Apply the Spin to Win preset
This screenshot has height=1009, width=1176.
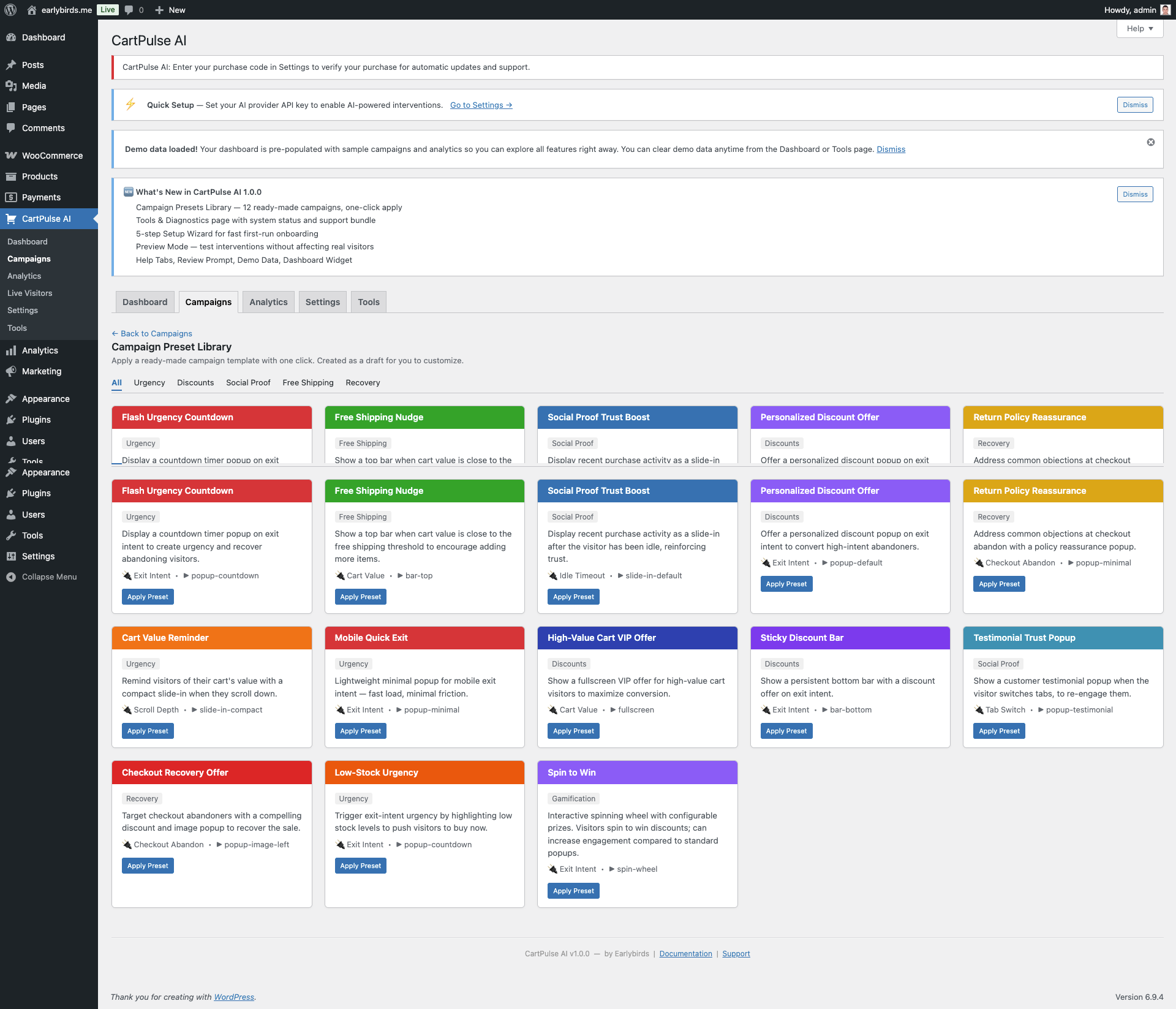pyautogui.click(x=573, y=891)
